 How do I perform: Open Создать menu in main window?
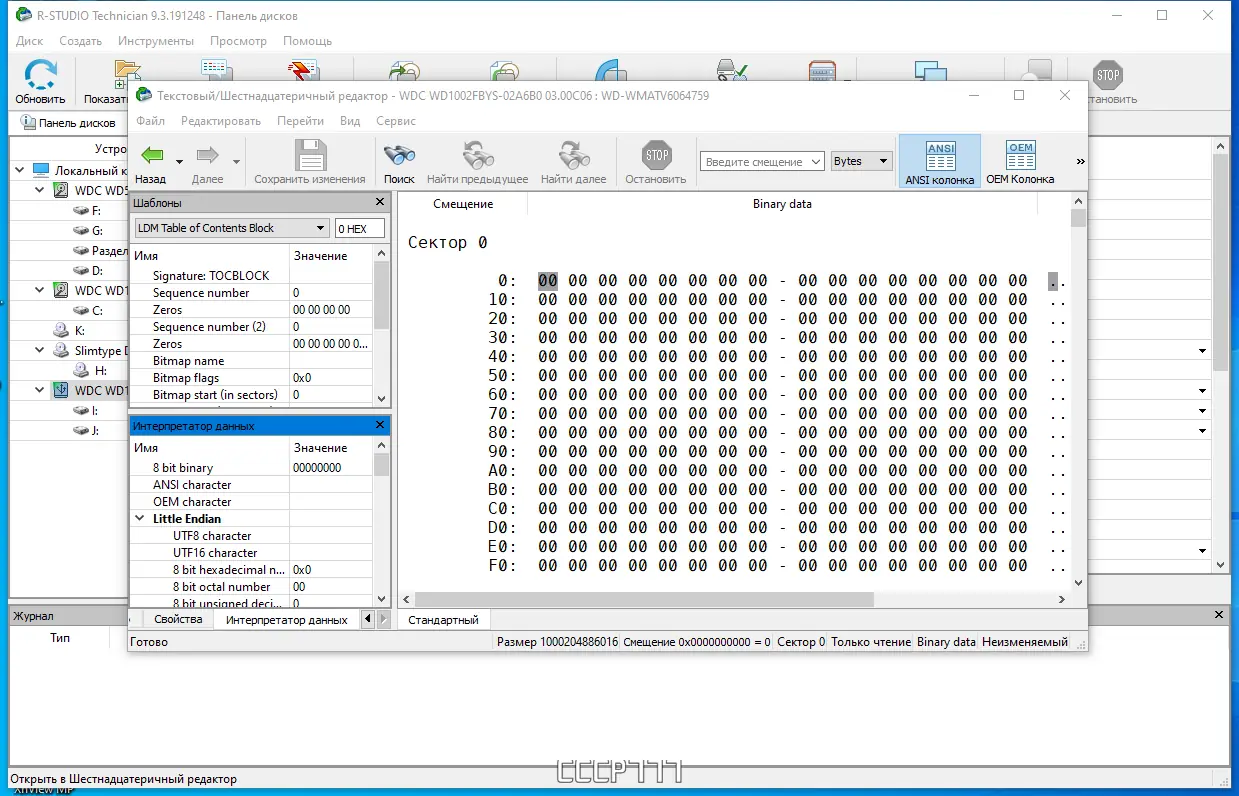click(x=81, y=41)
